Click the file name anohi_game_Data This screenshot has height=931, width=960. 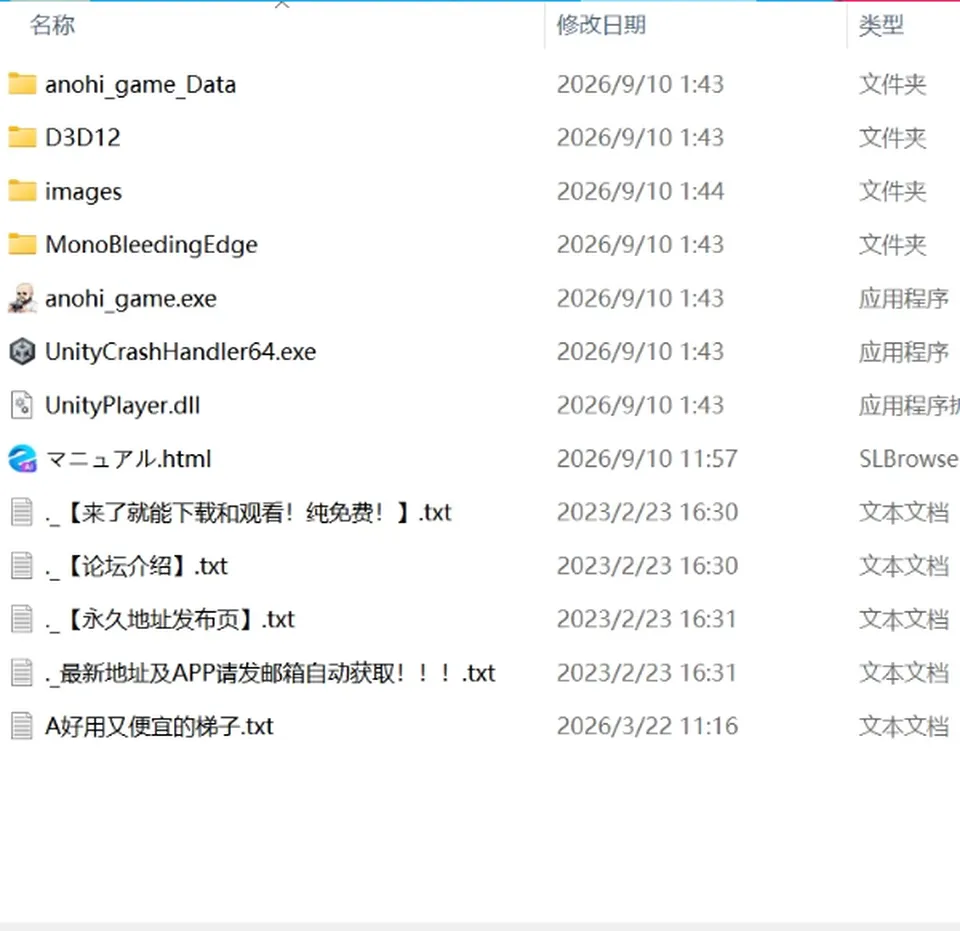(141, 84)
